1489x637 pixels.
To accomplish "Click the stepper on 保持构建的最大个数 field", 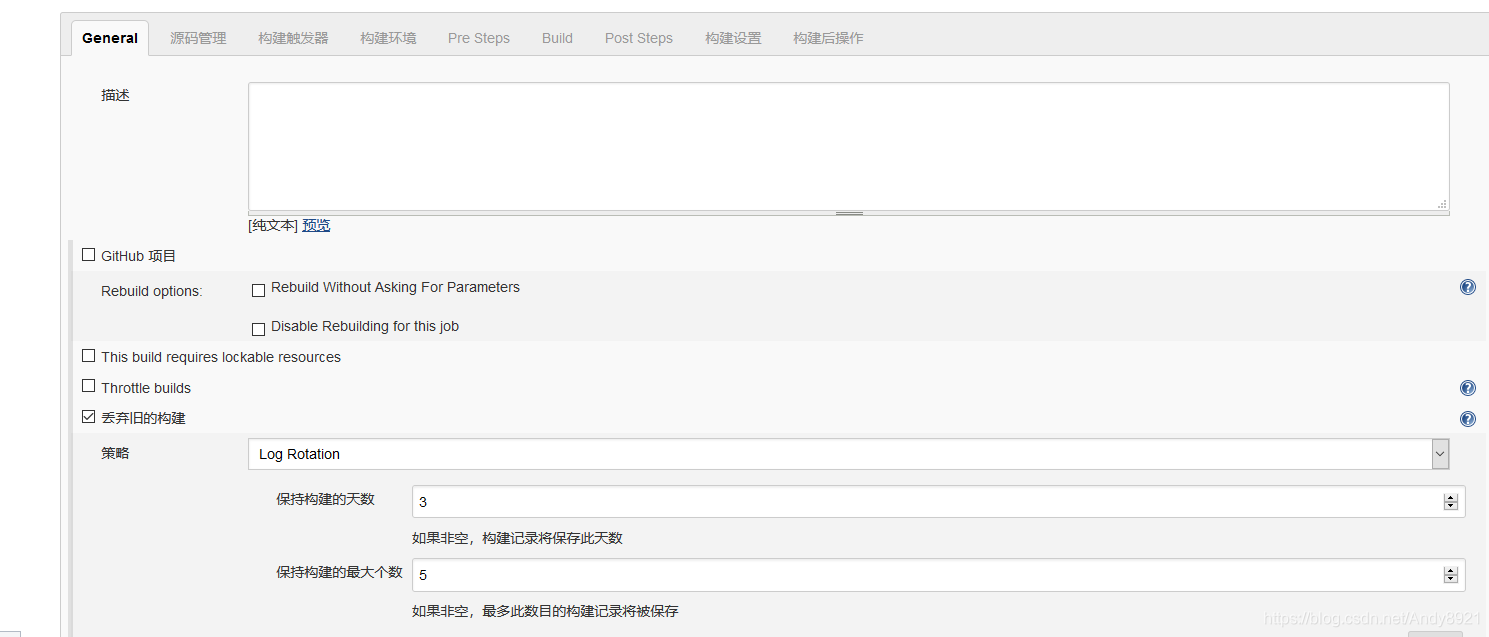I will [x=1450, y=575].
